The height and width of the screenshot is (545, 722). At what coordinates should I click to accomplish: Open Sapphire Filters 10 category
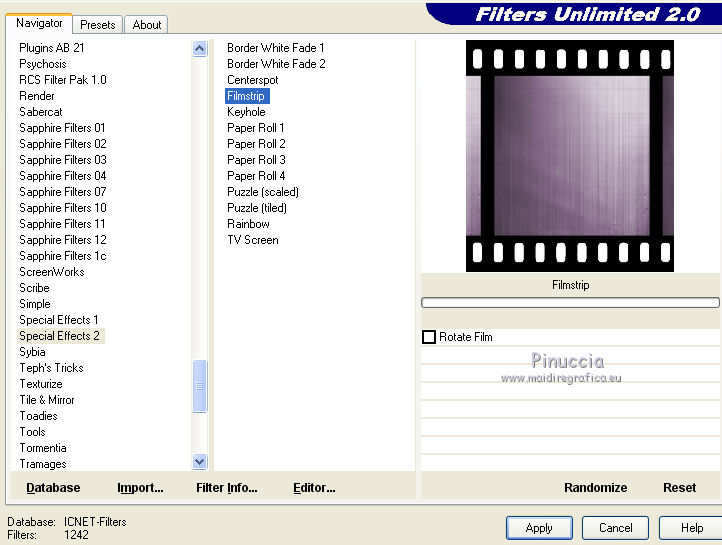[x=63, y=208]
